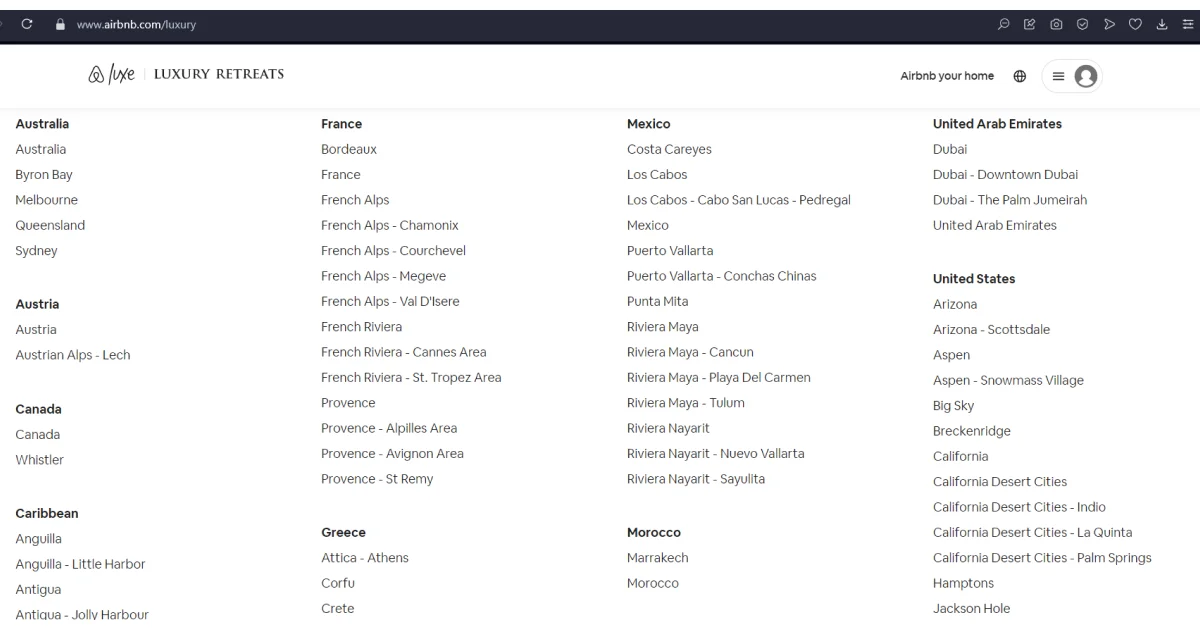
Task: Open Riviera Nayarit - Sayulita link
Action: (696, 479)
